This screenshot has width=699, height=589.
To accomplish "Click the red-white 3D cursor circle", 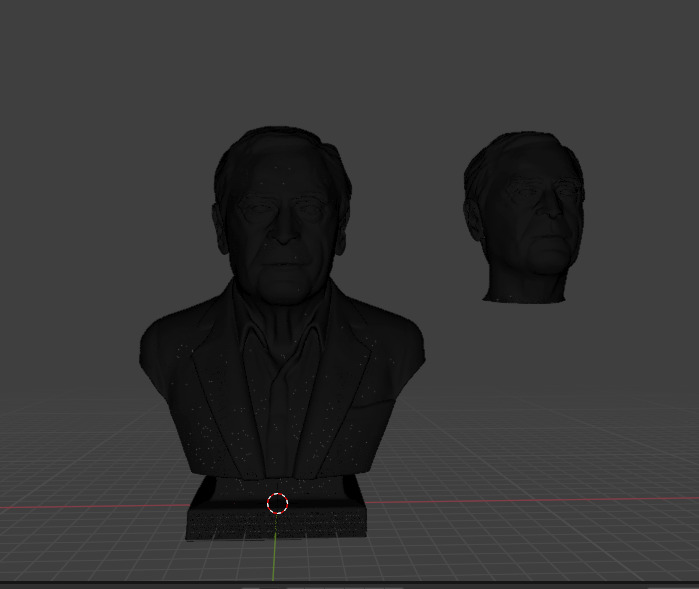I will [277, 503].
